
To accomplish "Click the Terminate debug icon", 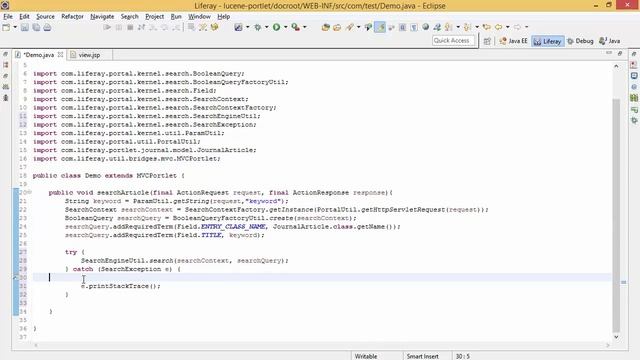I will point(130,27).
